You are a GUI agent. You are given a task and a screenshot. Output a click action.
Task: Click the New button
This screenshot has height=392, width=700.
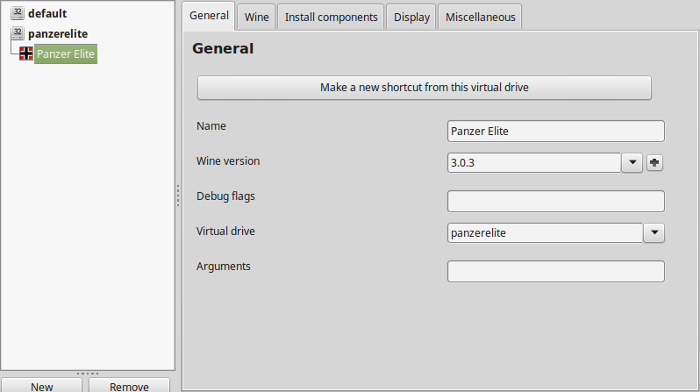(x=42, y=386)
